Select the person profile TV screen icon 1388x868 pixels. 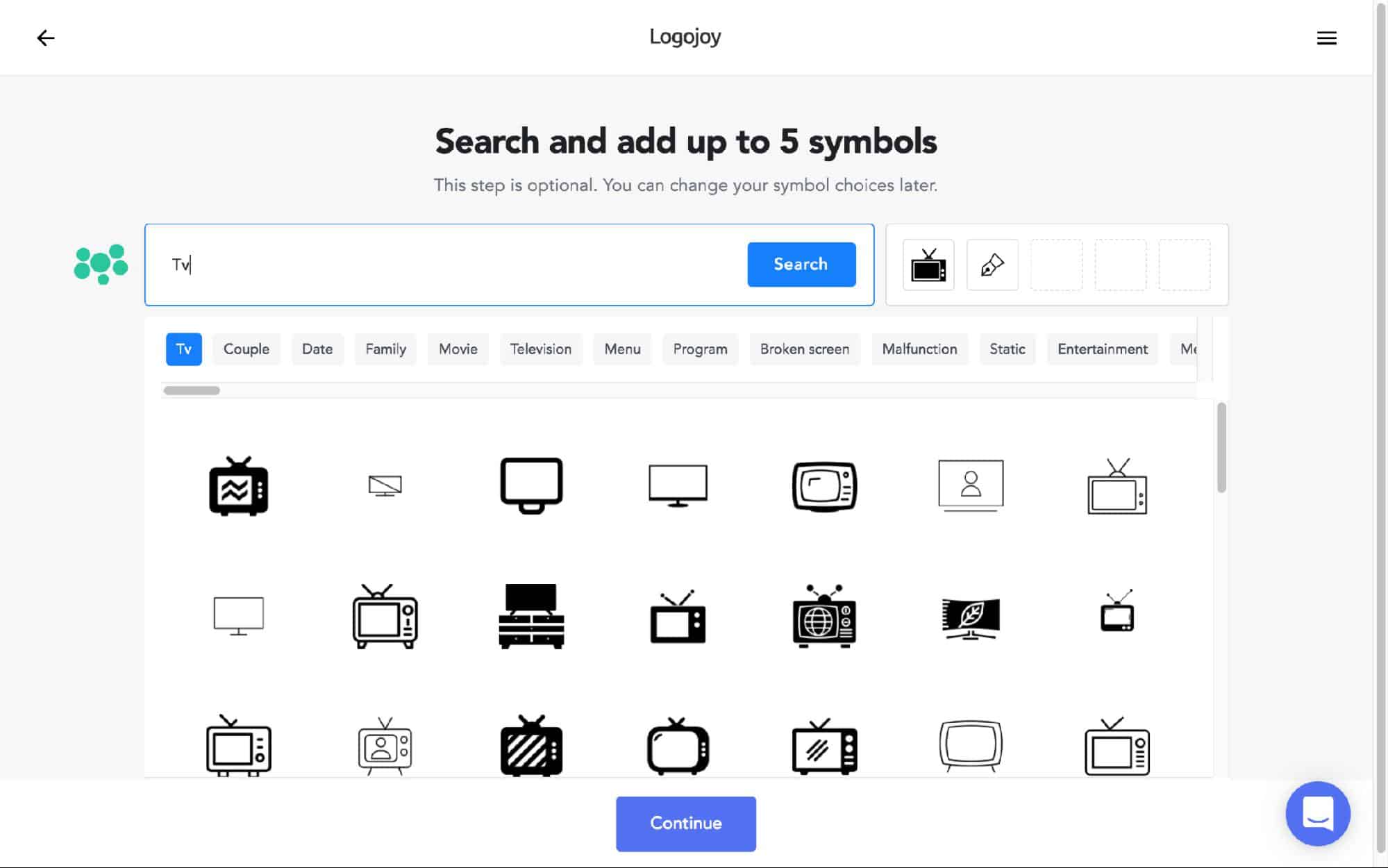coord(970,485)
